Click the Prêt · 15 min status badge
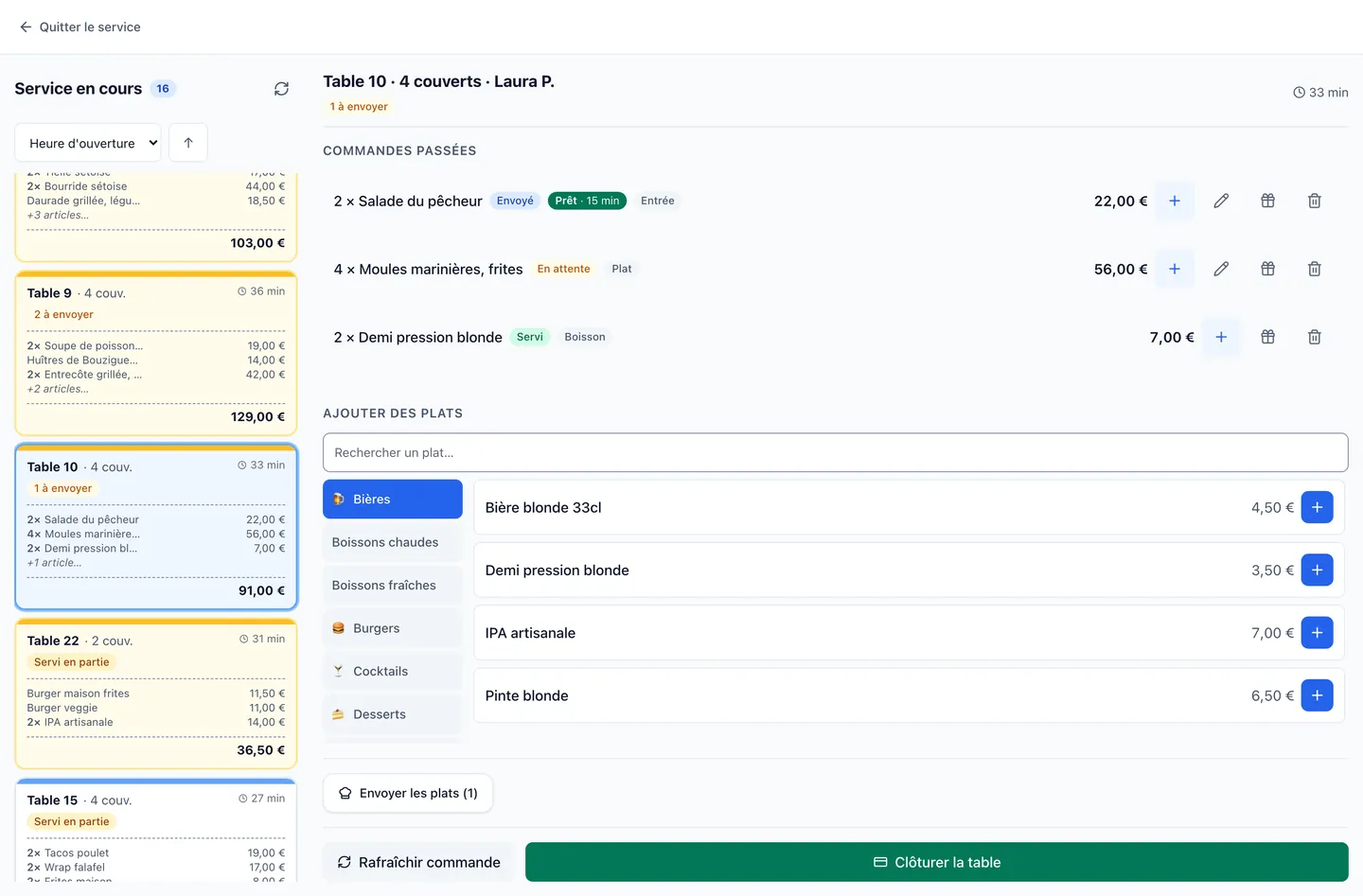The image size is (1363, 896). tap(587, 201)
